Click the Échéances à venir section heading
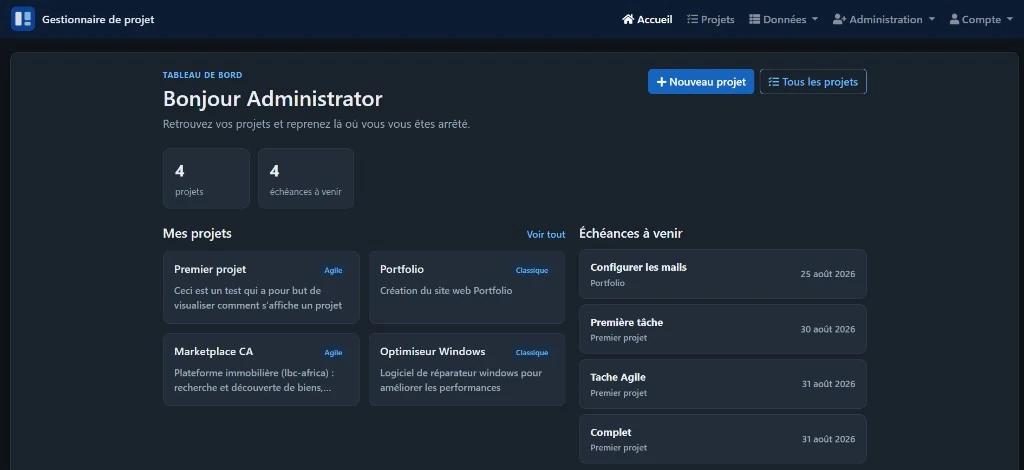 [631, 234]
